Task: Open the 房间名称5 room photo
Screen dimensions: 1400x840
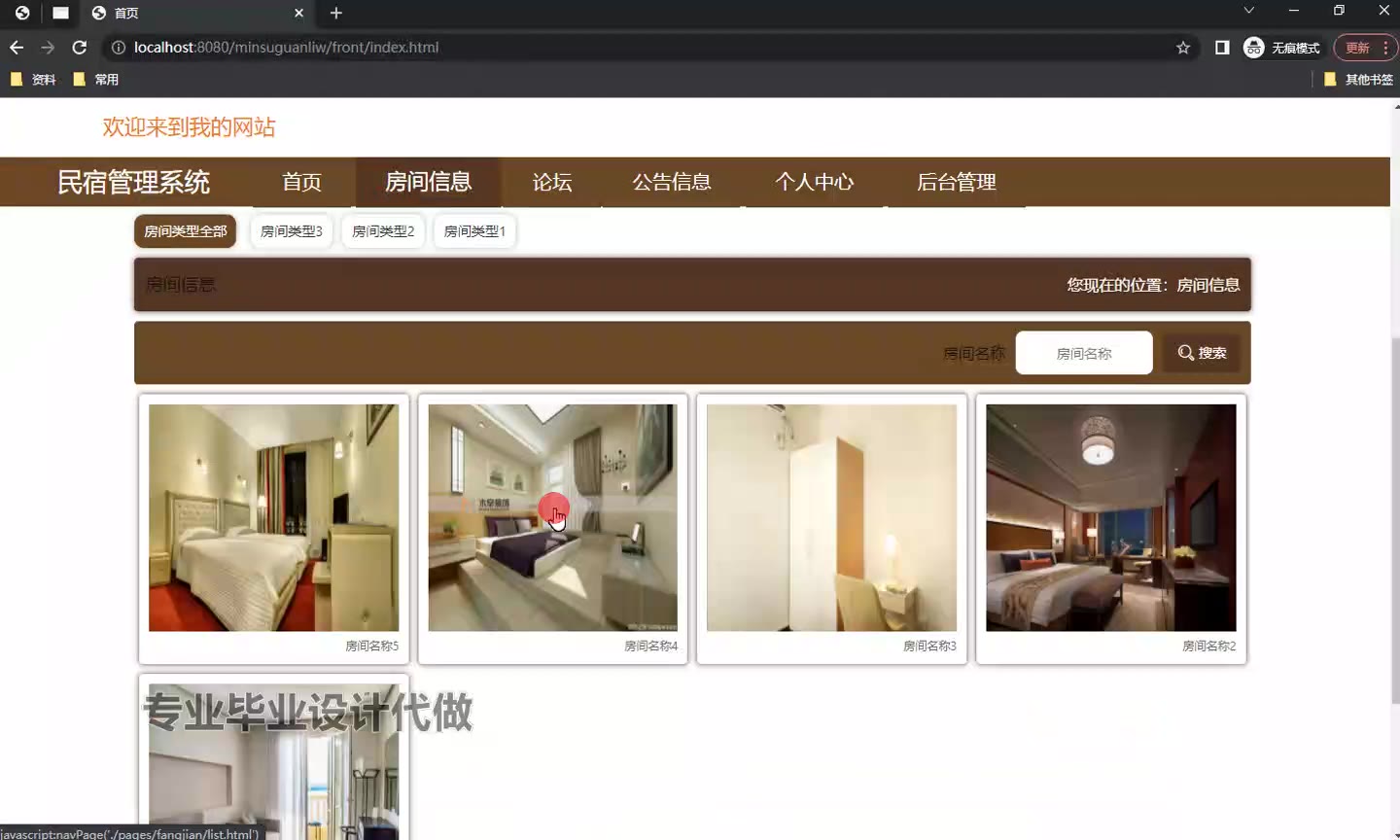Action: [273, 518]
